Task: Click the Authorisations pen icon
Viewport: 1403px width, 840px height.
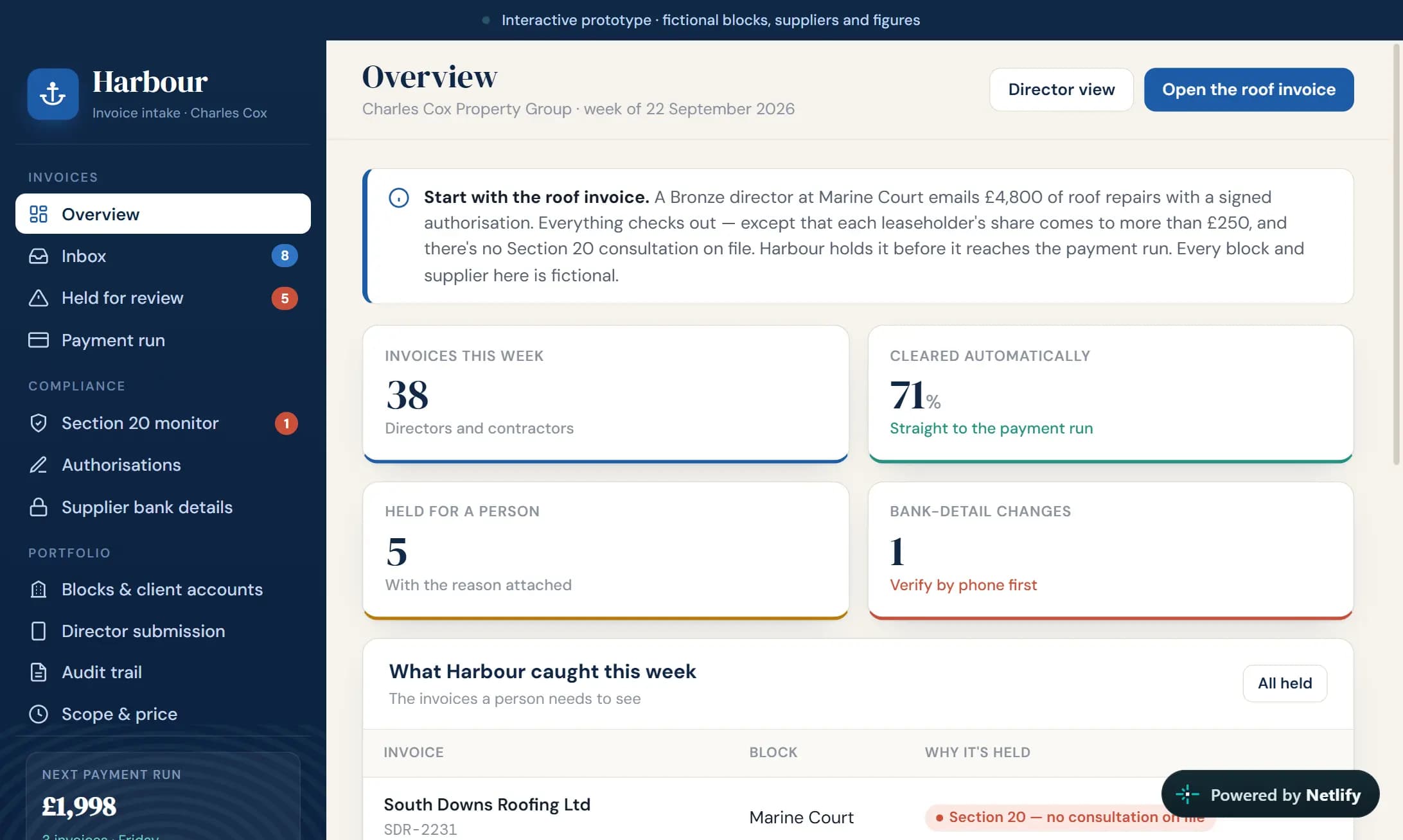Action: (39, 465)
